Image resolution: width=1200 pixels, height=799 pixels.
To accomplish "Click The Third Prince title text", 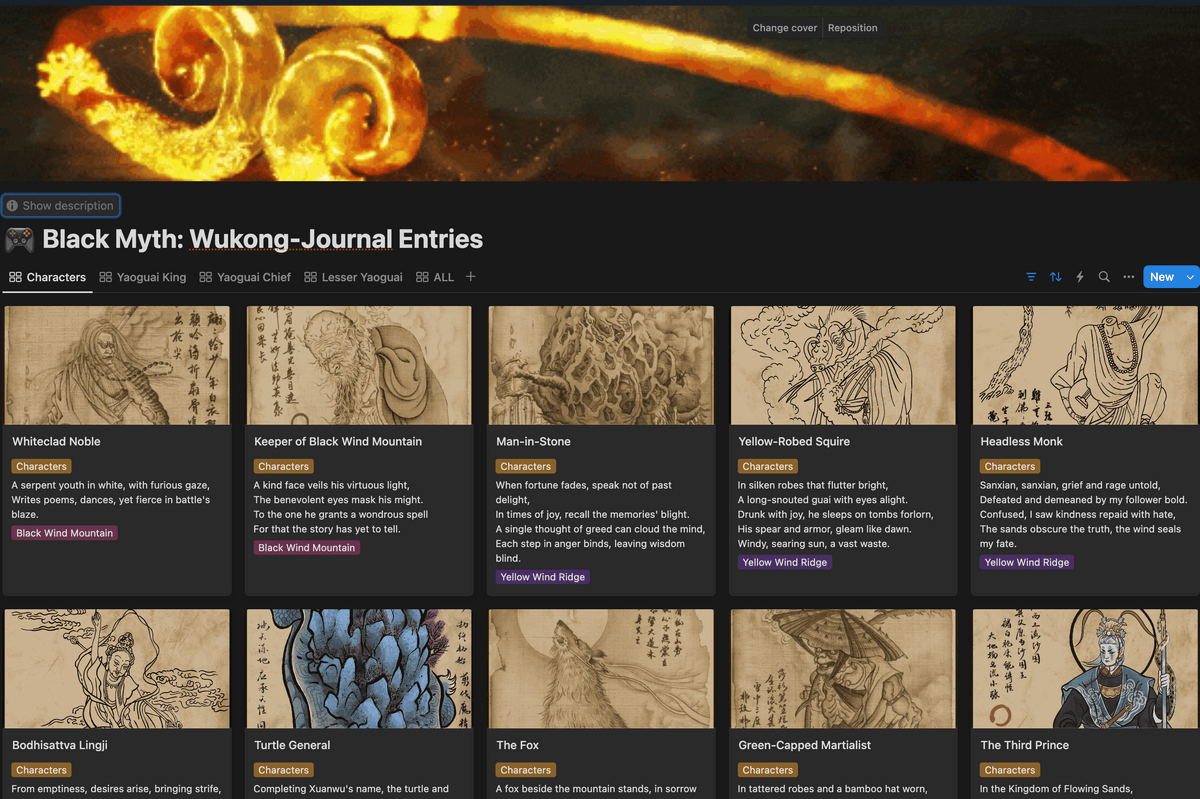I will [1025, 745].
